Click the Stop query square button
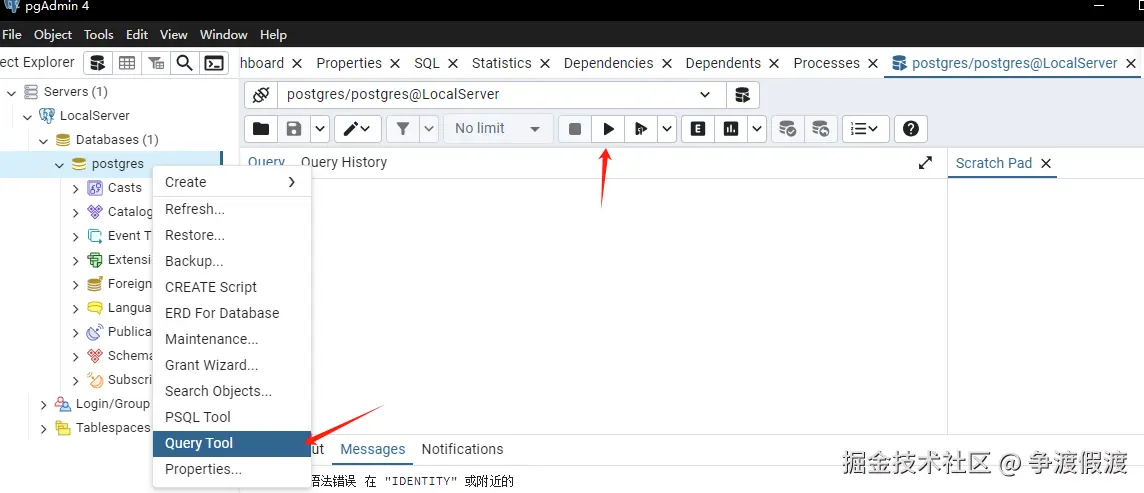The width and height of the screenshot is (1144, 493). point(575,129)
